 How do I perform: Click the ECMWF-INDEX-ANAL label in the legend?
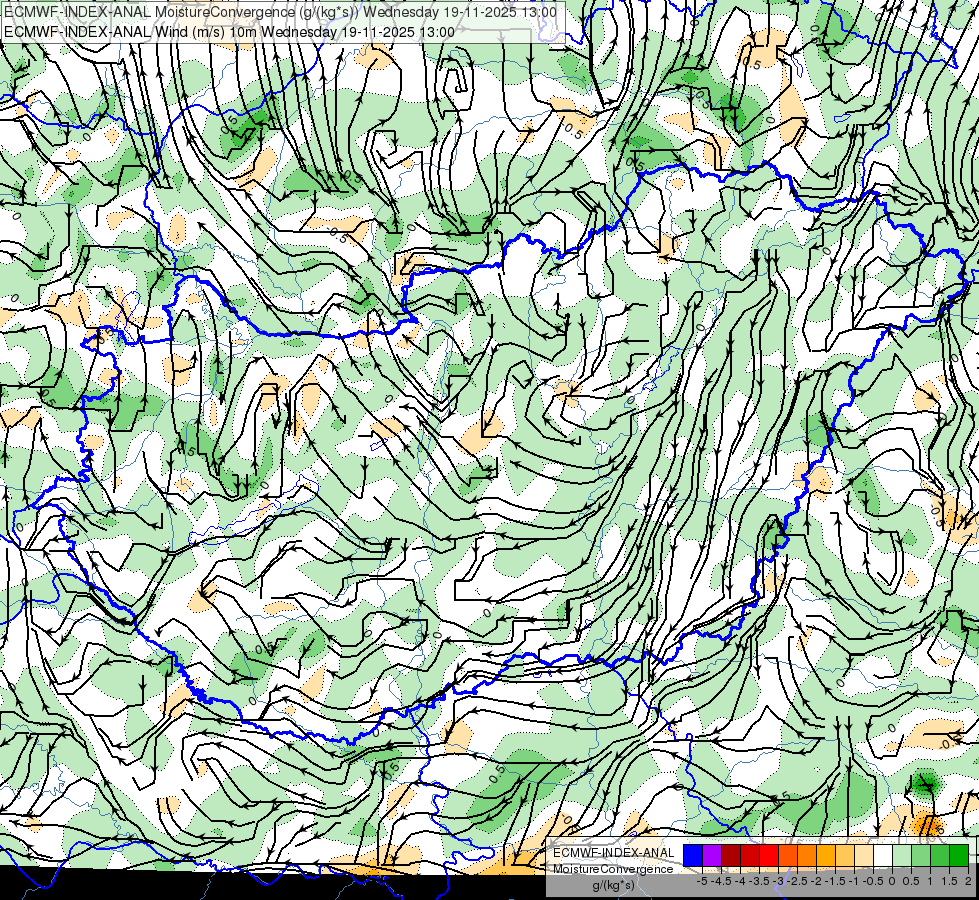click(613, 853)
